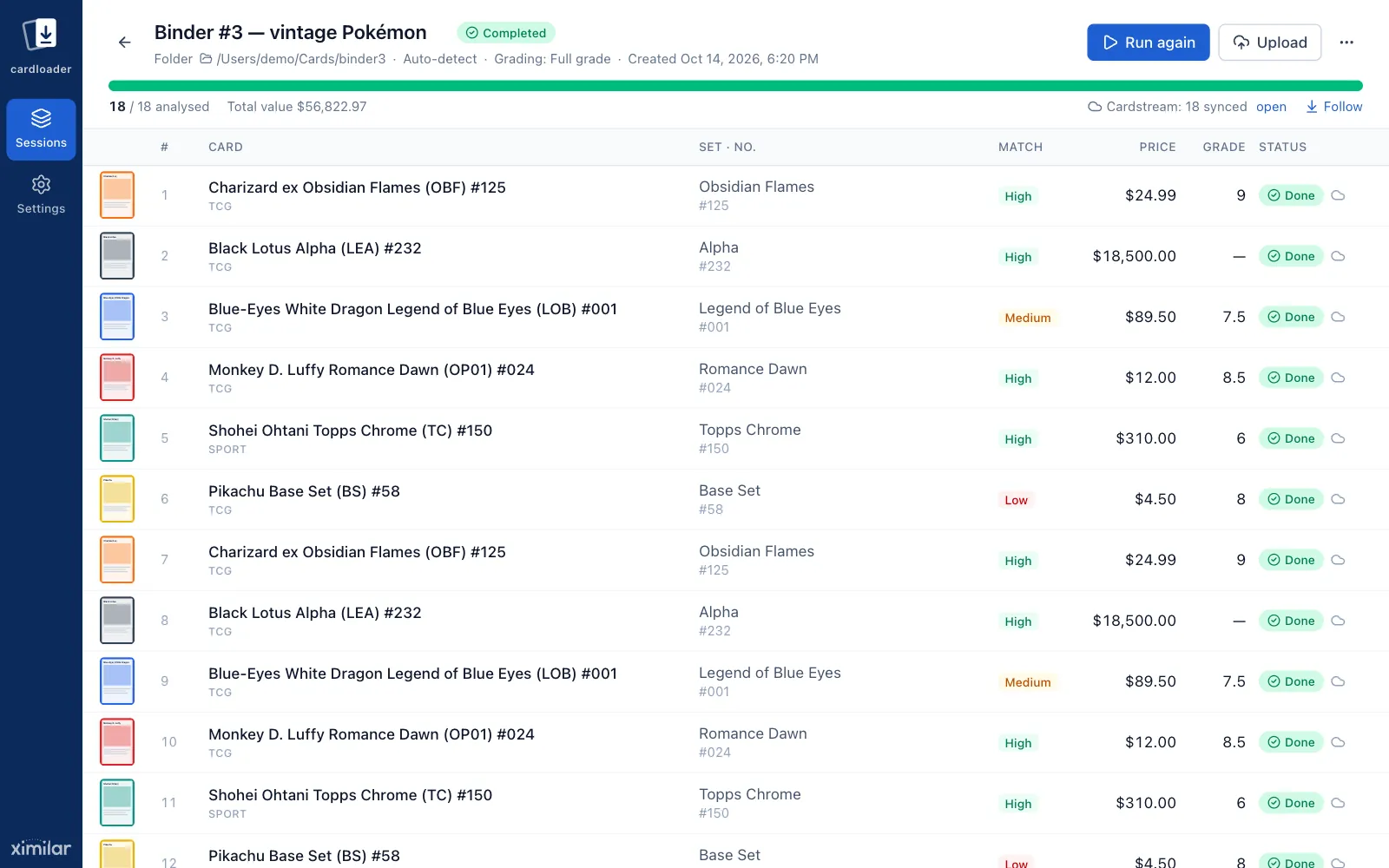Click the Cardstream cloud icon
Image resolution: width=1389 pixels, height=868 pixels.
1095,107
